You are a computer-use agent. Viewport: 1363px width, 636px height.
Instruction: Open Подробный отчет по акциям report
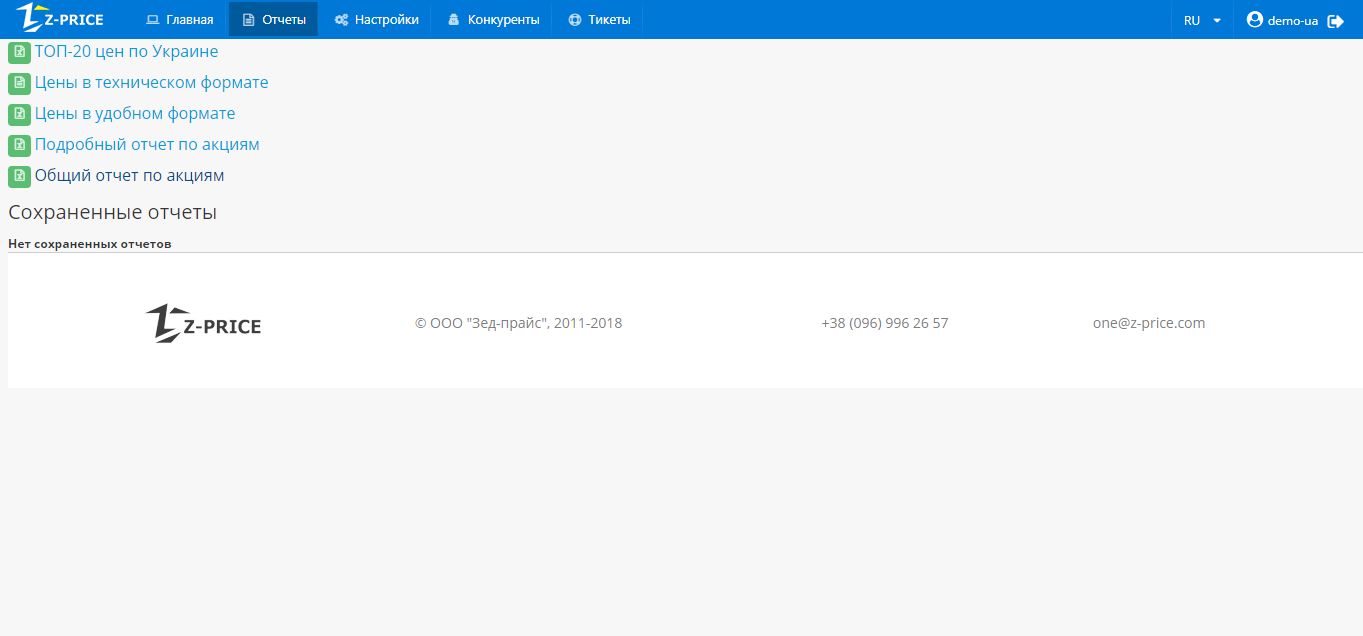[x=147, y=145]
